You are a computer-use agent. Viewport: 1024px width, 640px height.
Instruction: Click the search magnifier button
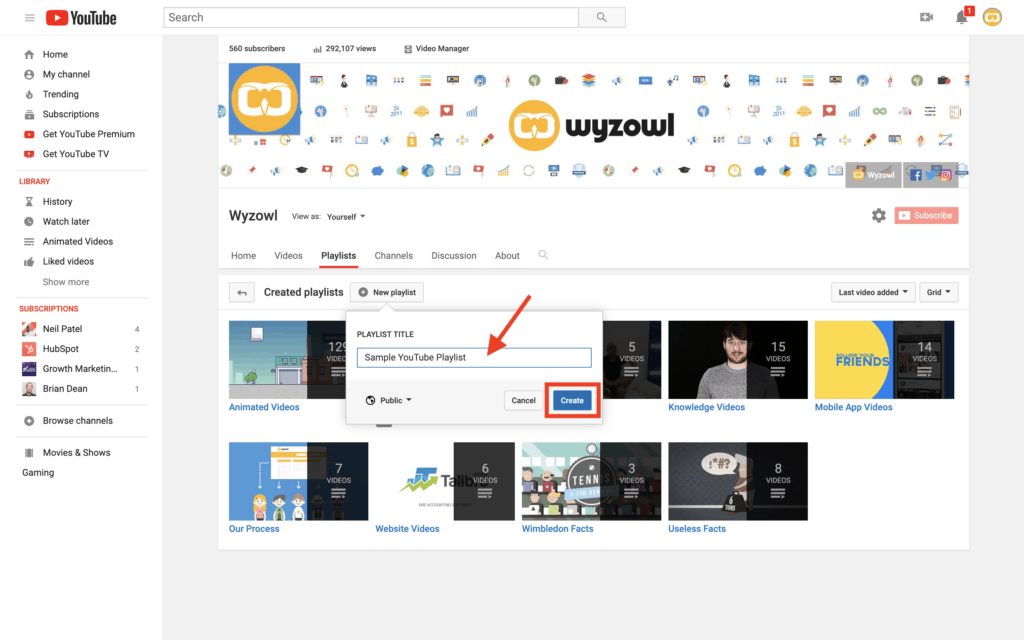point(601,18)
